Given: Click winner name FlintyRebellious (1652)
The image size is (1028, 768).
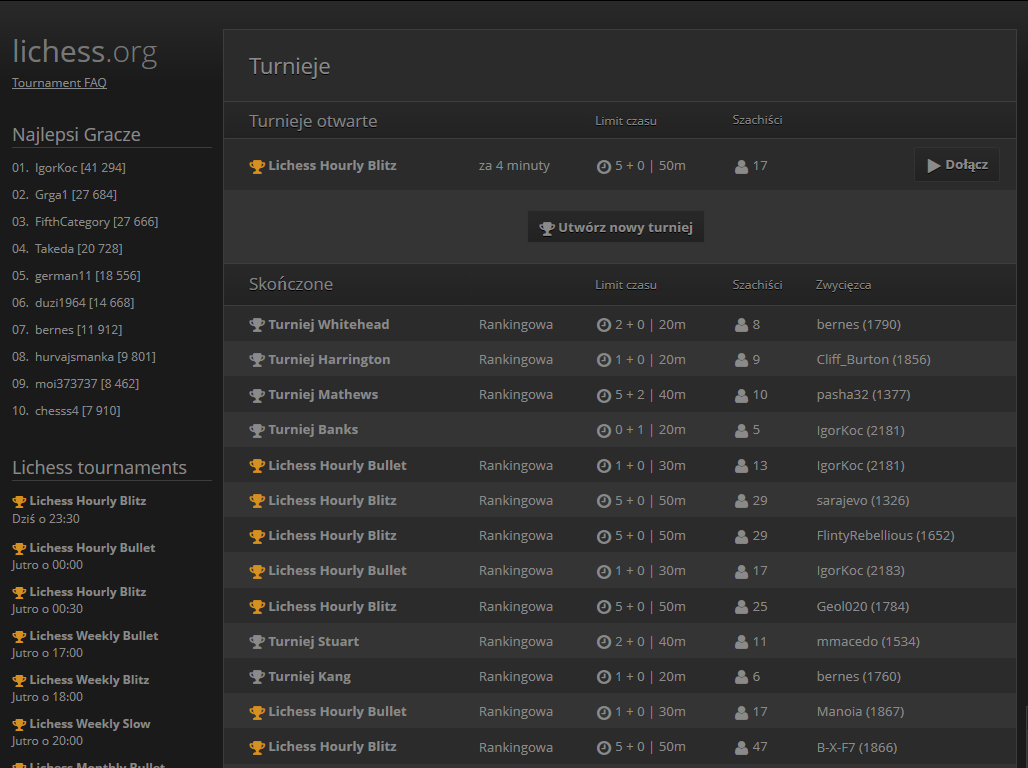Looking at the screenshot, I should coord(885,535).
